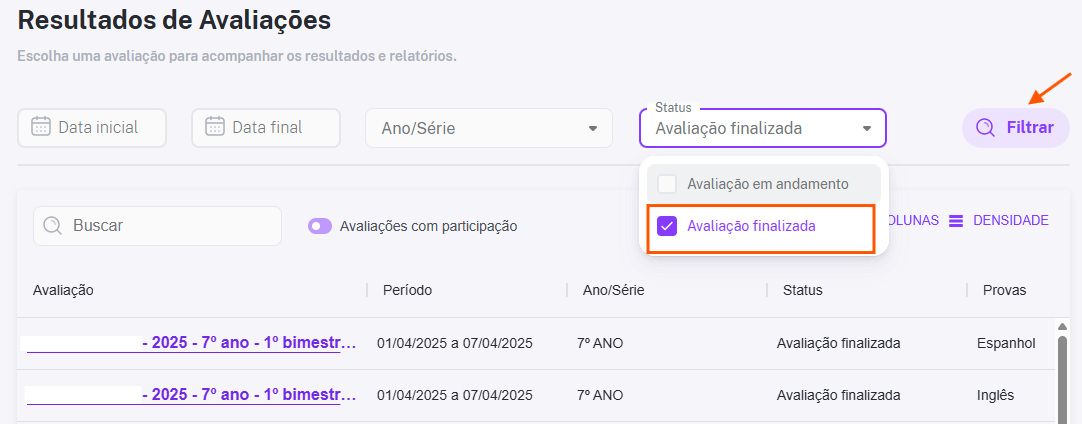This screenshot has width=1082, height=424.
Task: Click the calendar icon in Data final
Action: [215, 127]
